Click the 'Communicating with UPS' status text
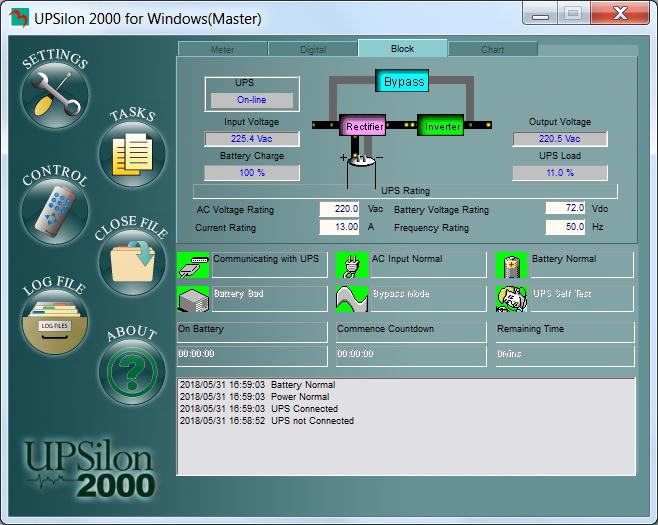 266,259
